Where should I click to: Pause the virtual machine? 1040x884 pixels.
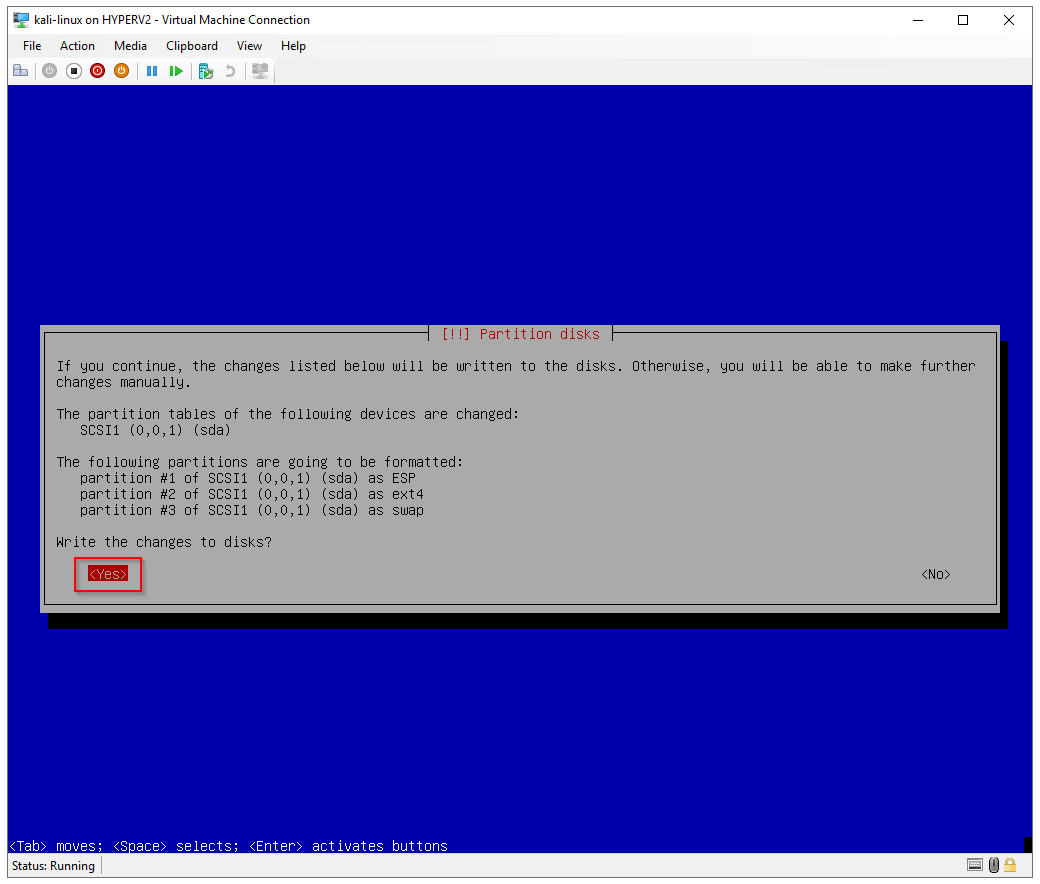point(152,71)
